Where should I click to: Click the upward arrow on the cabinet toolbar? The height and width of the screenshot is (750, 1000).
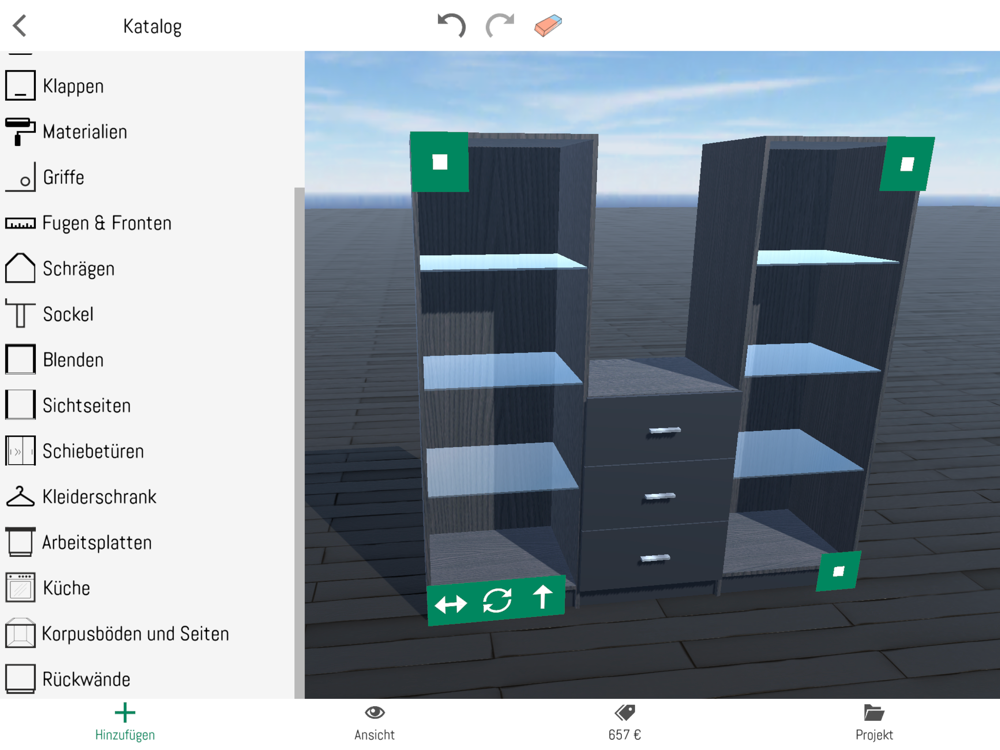(x=543, y=597)
